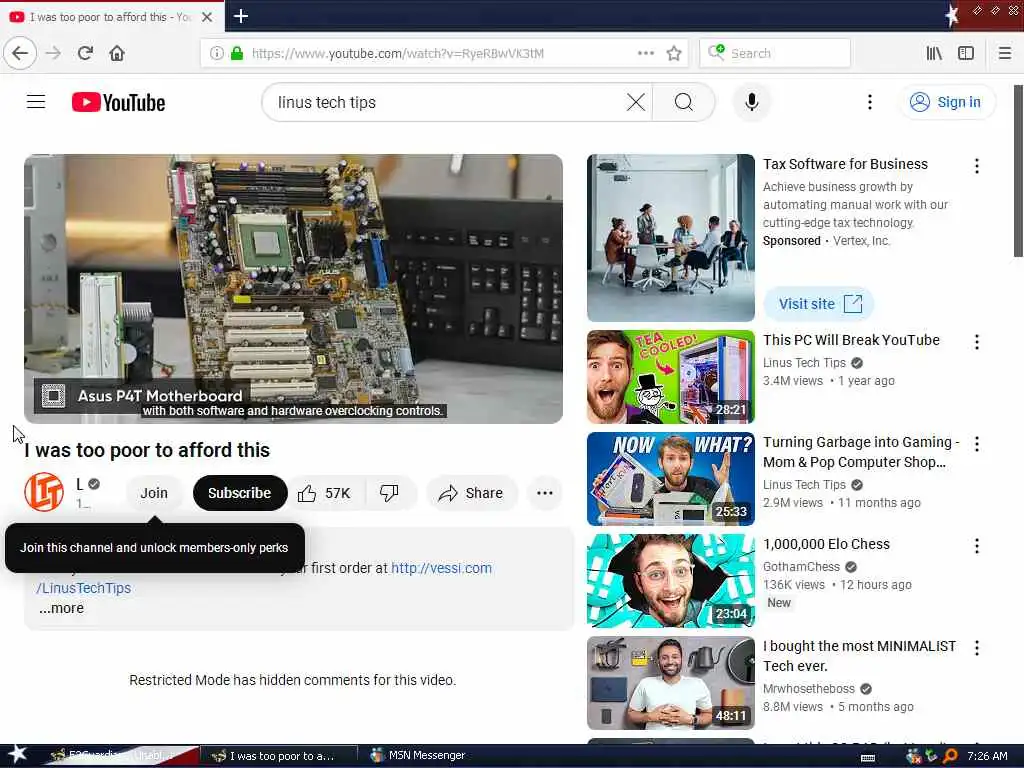This screenshot has width=1024, height=768.
Task: Open 'I bought the most MINIMALIST Tech ever' title
Action: 859,656
